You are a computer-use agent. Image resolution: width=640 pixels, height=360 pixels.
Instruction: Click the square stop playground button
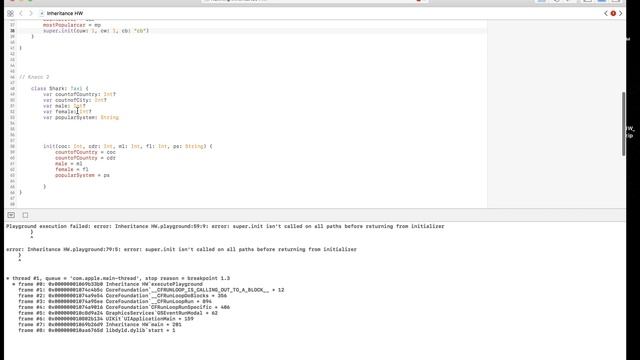[x=25, y=215]
